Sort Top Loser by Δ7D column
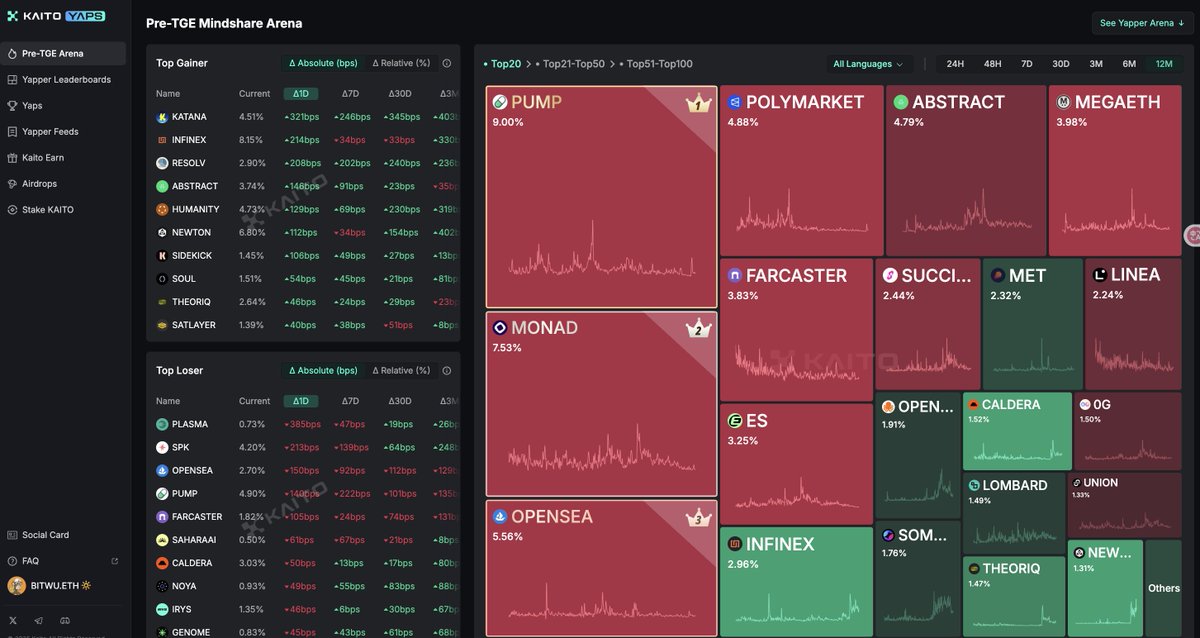 click(350, 401)
